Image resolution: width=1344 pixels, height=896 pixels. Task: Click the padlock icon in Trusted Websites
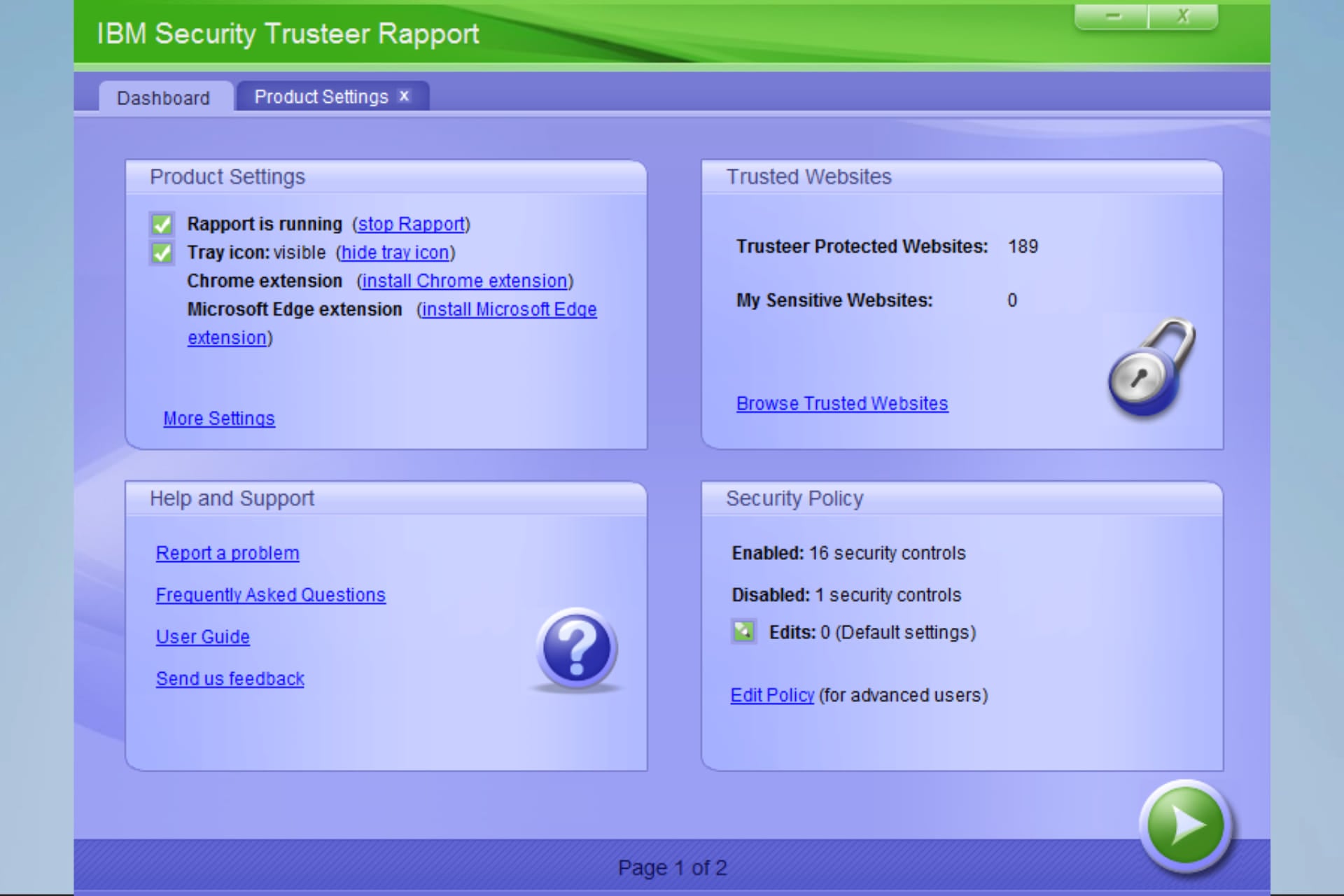tap(1151, 367)
